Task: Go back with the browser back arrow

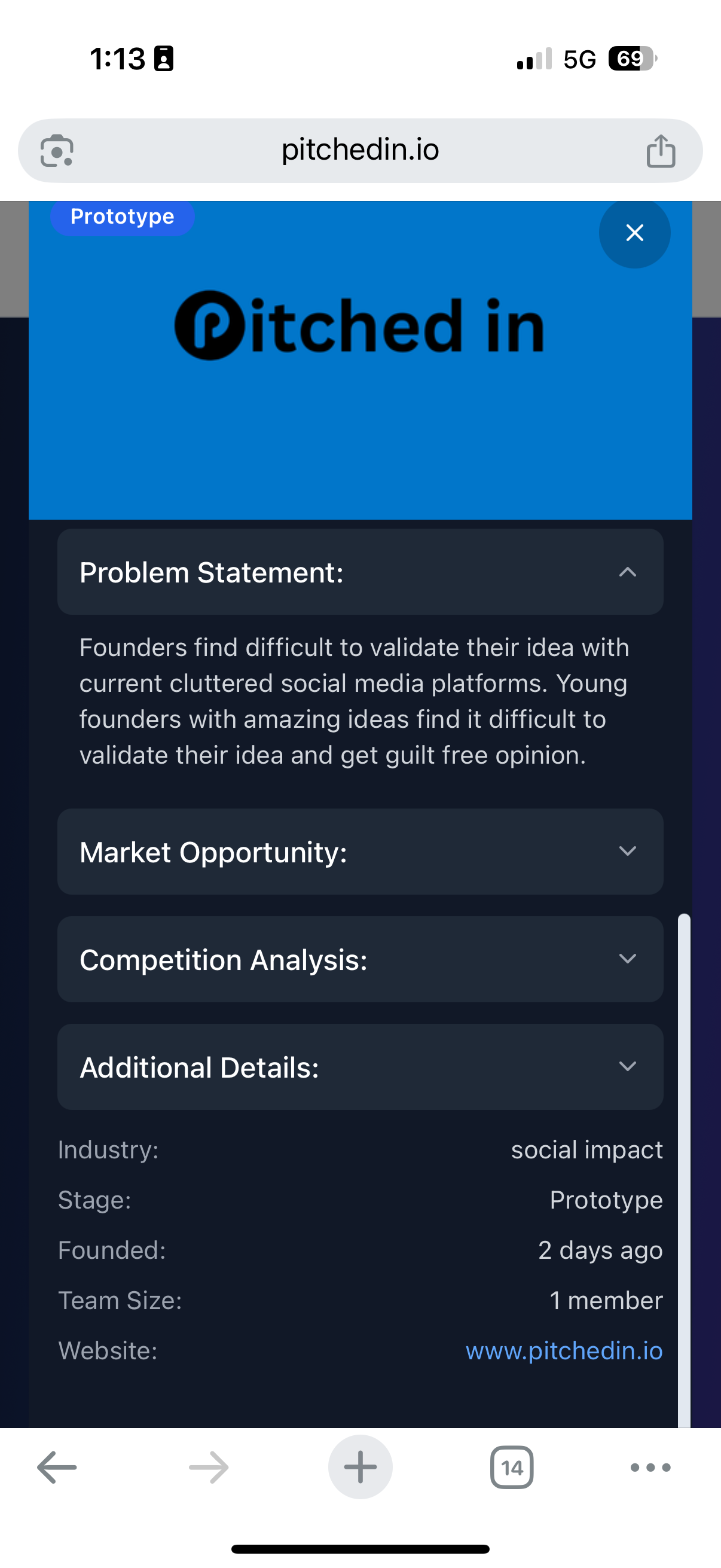Action: pyautogui.click(x=57, y=1468)
